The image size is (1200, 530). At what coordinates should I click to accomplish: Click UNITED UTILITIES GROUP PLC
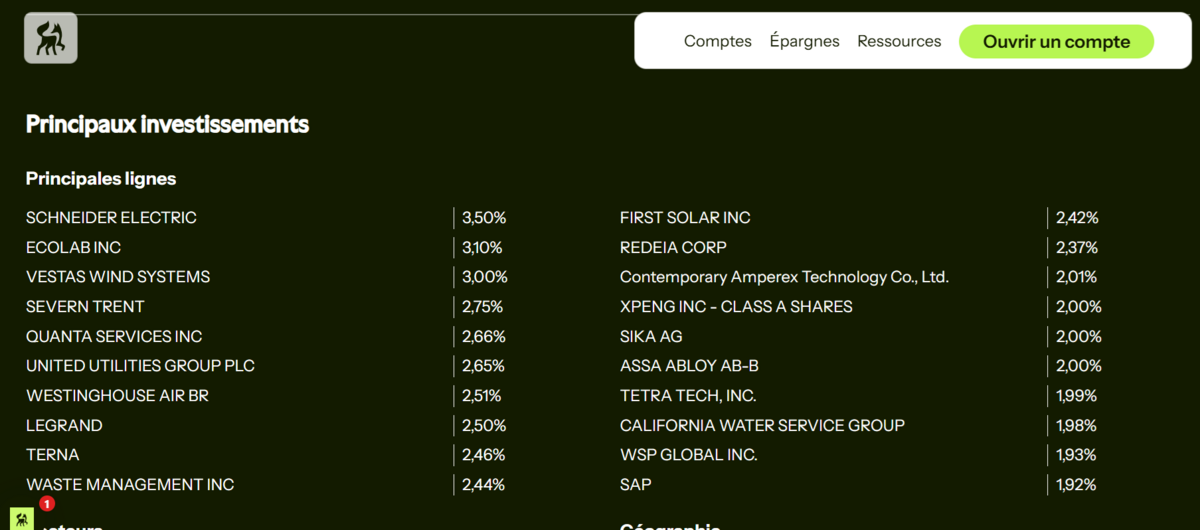140,366
